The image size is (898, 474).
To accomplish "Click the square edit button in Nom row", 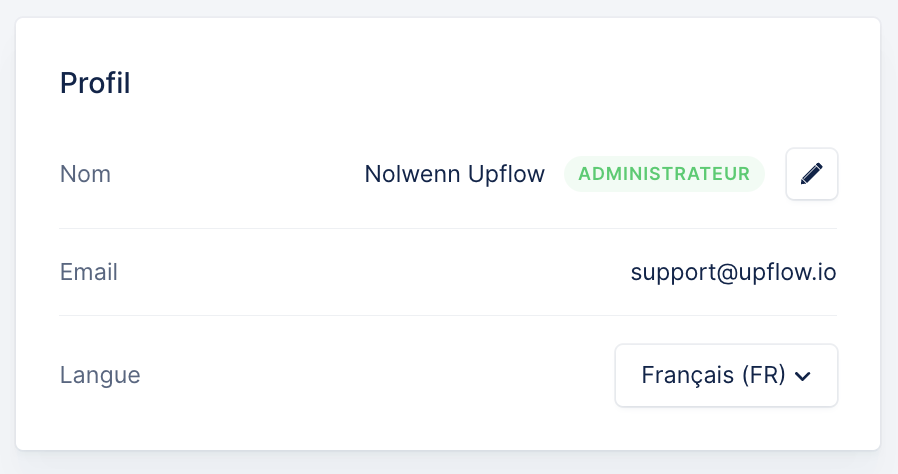I will tap(812, 174).
